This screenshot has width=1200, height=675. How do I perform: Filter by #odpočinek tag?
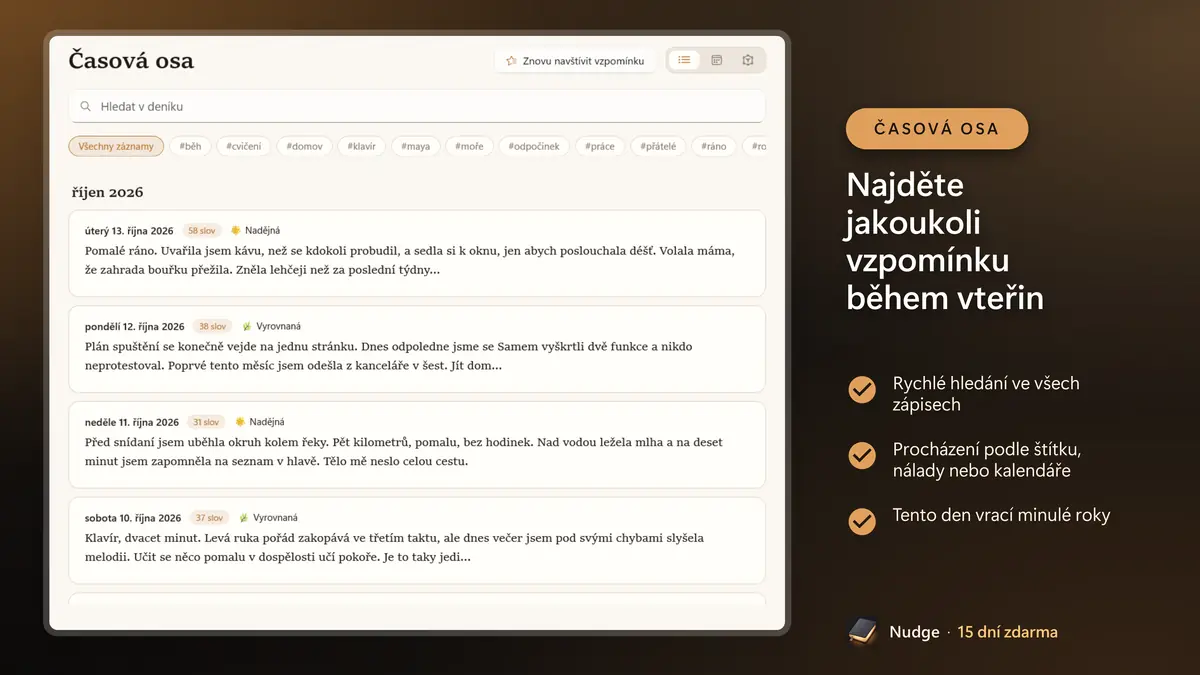[534, 146]
